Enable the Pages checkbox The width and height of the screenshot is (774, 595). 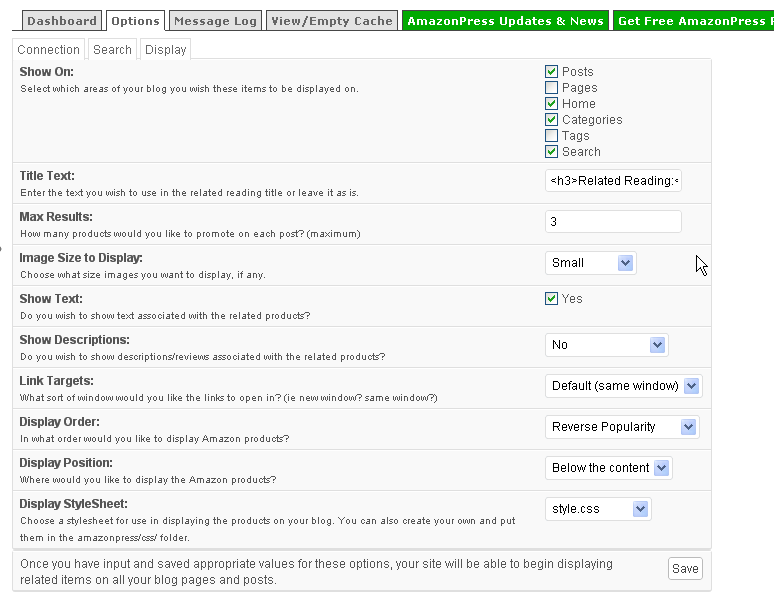[x=551, y=87]
